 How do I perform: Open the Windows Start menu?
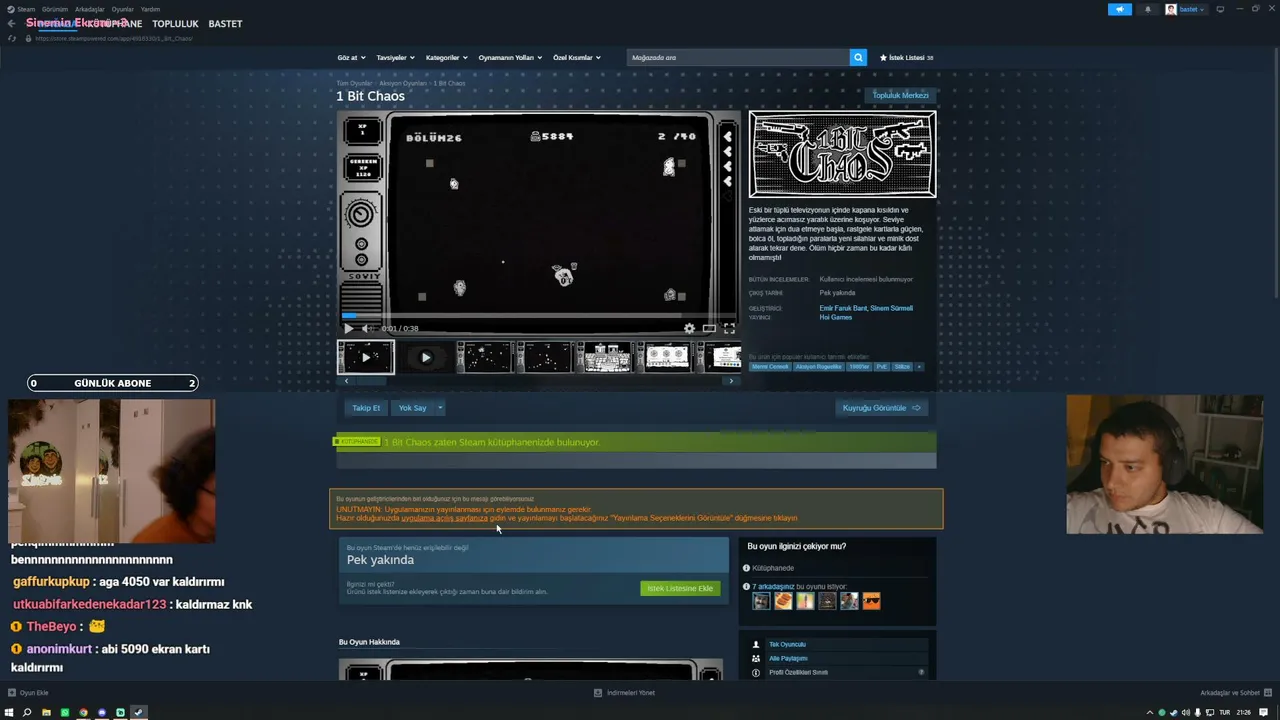[x=9, y=713]
